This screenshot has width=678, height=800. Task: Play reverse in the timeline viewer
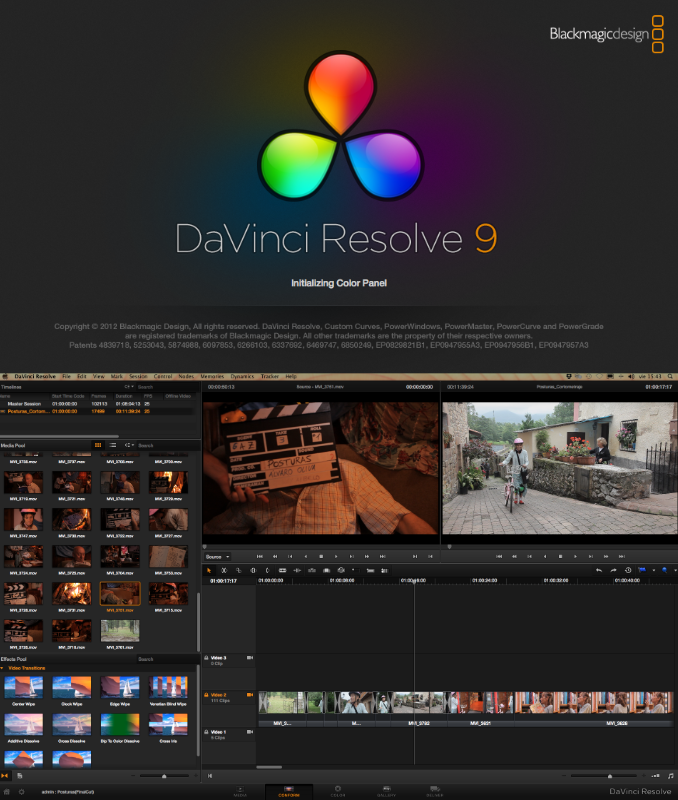pos(545,557)
